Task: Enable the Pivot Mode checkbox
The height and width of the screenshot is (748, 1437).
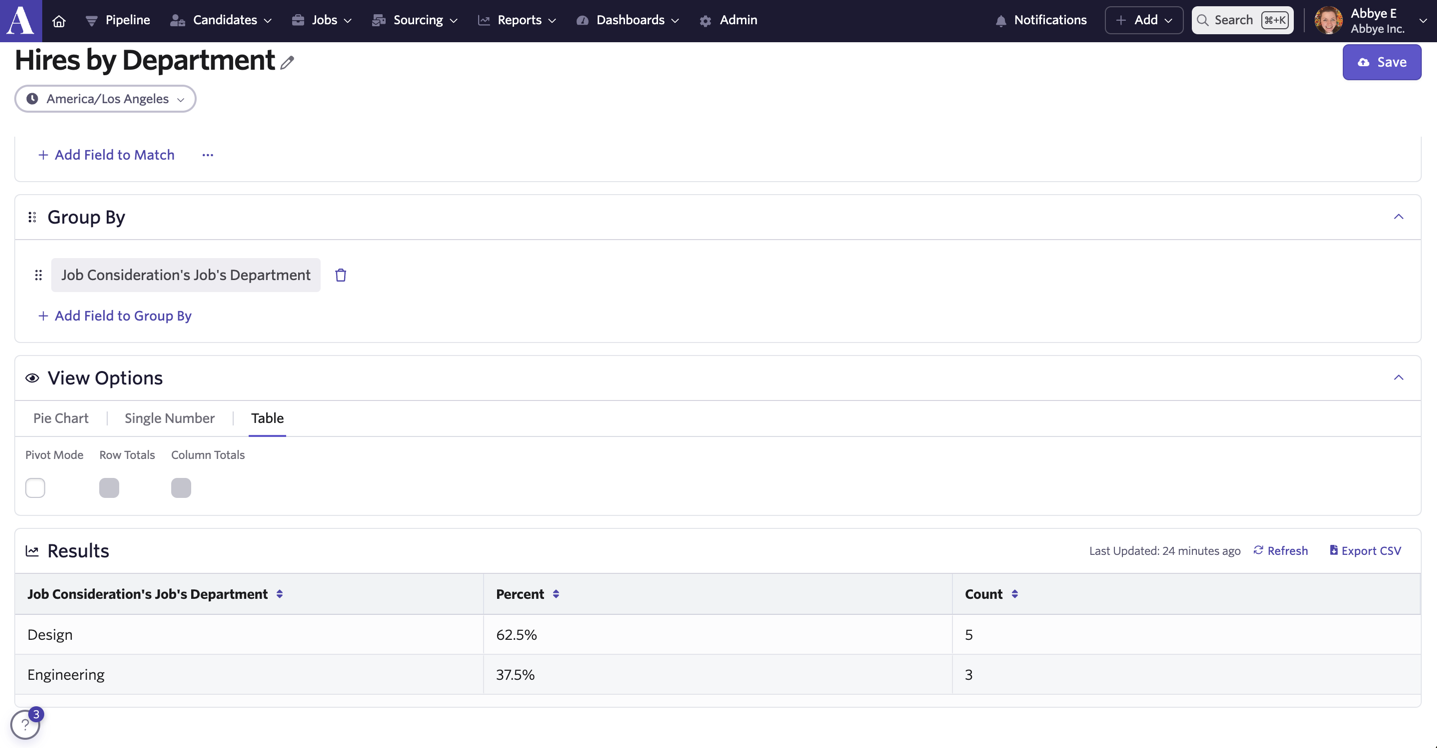Action: tap(35, 488)
